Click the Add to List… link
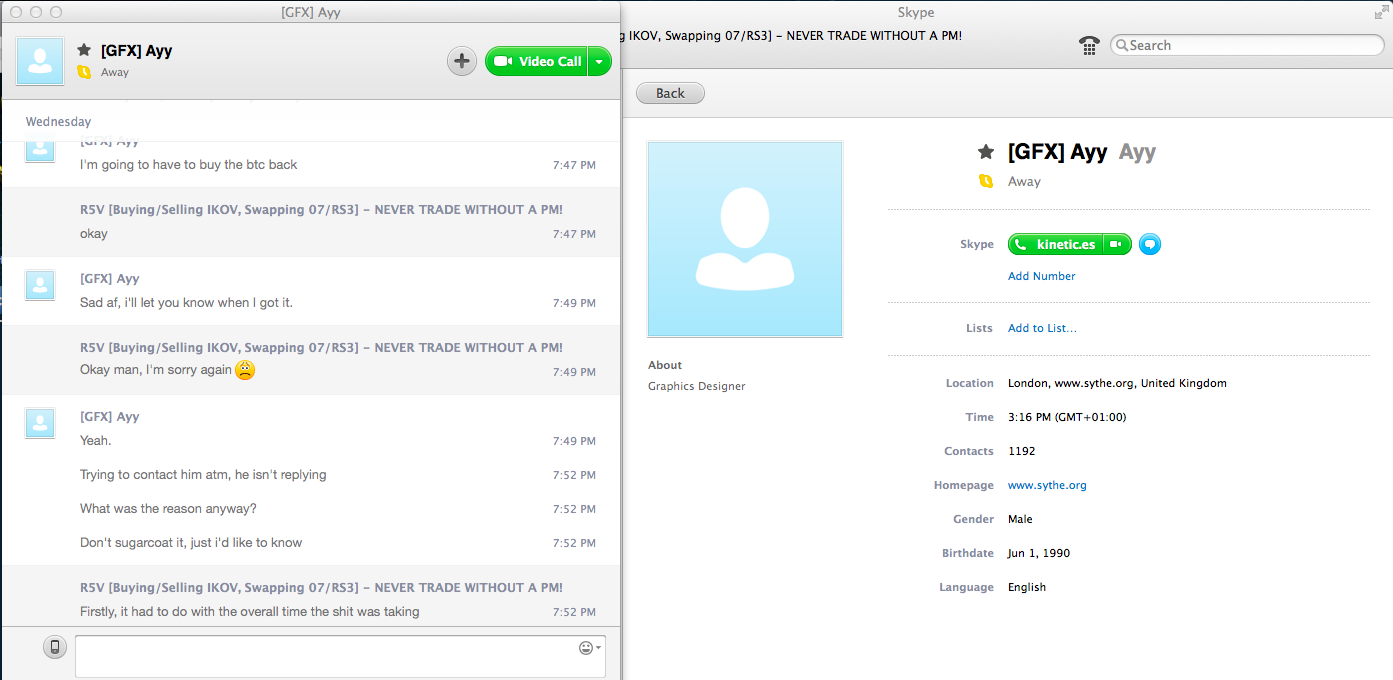The image size is (1393, 680). (x=1042, y=328)
